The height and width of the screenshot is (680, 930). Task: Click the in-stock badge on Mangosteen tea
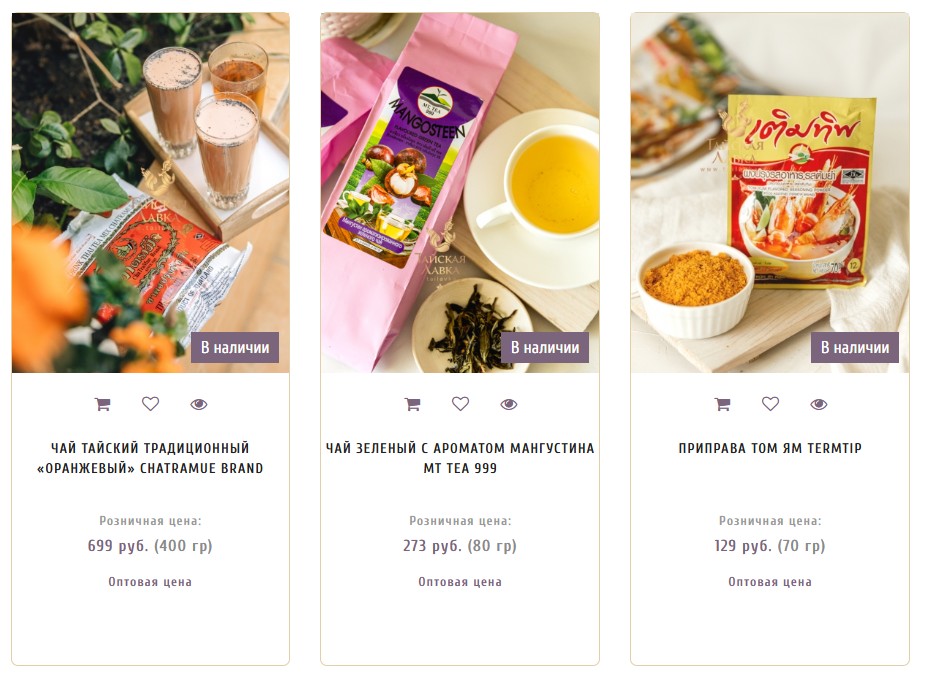click(x=545, y=348)
